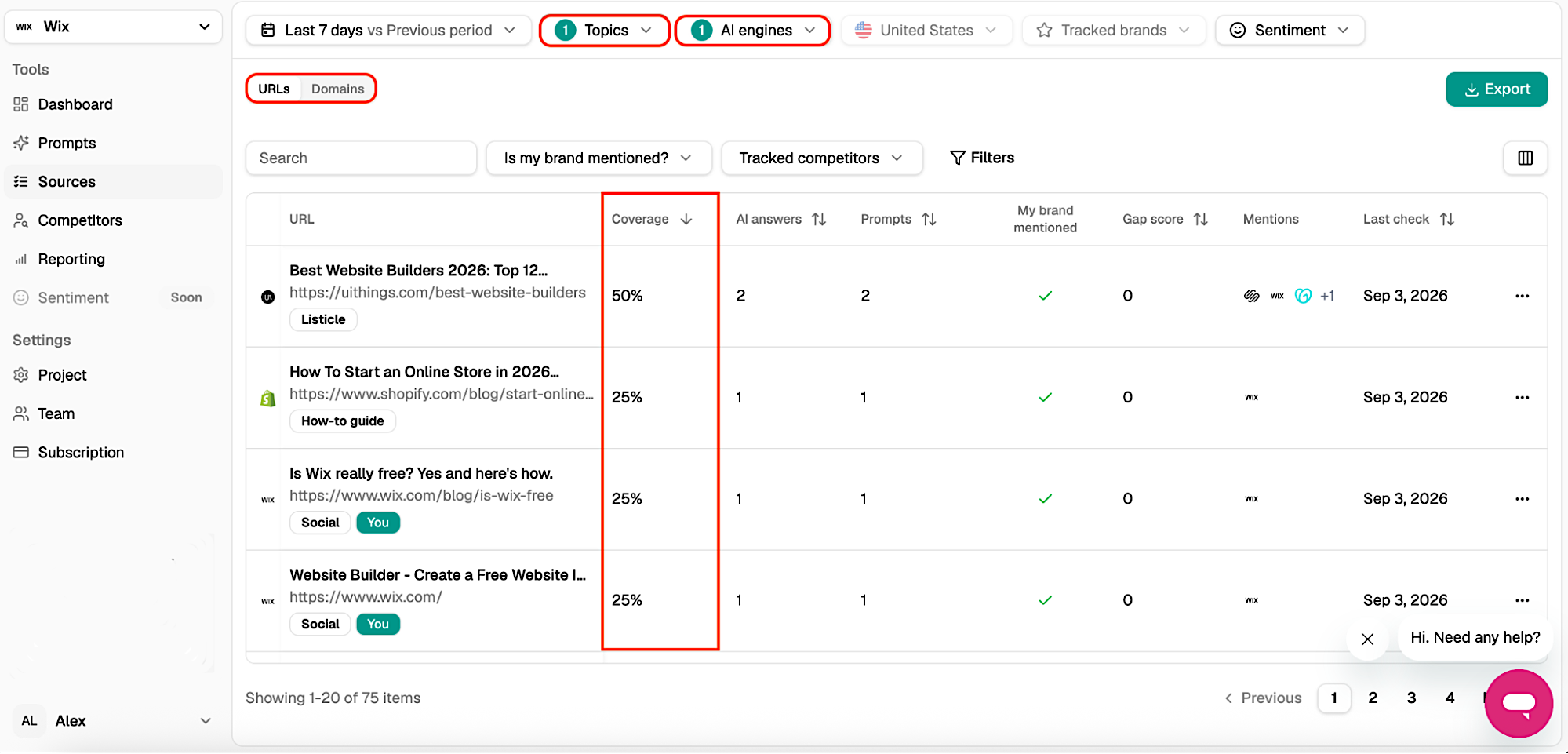Click the +1 more mentions indicator
This screenshot has width=1568, height=754.
(1327, 296)
